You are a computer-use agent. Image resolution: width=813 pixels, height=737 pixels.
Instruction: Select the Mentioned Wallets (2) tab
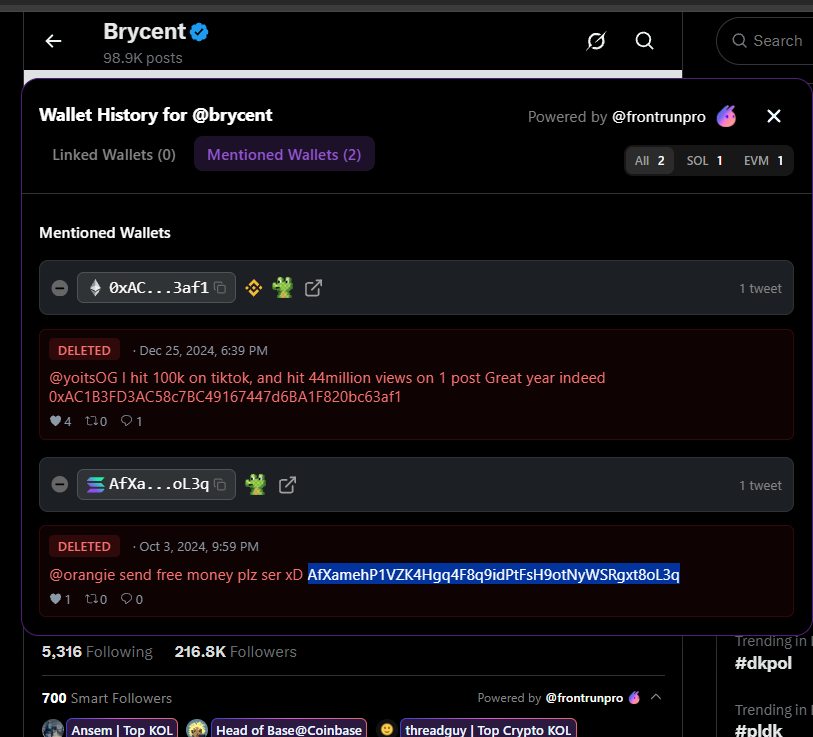coord(284,154)
